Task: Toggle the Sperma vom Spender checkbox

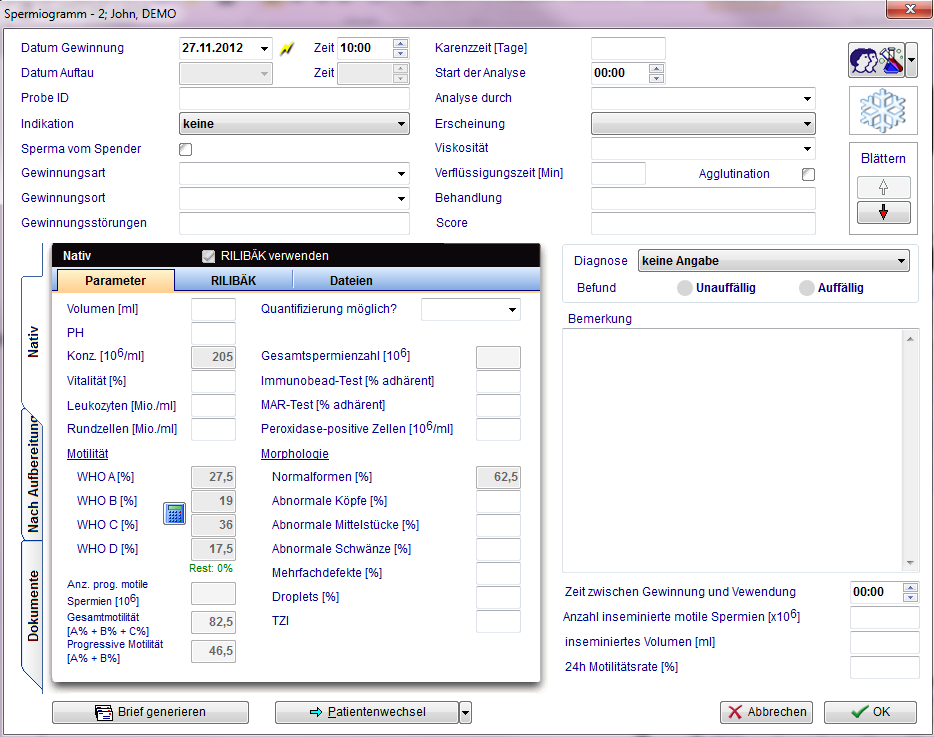Action: (185, 149)
